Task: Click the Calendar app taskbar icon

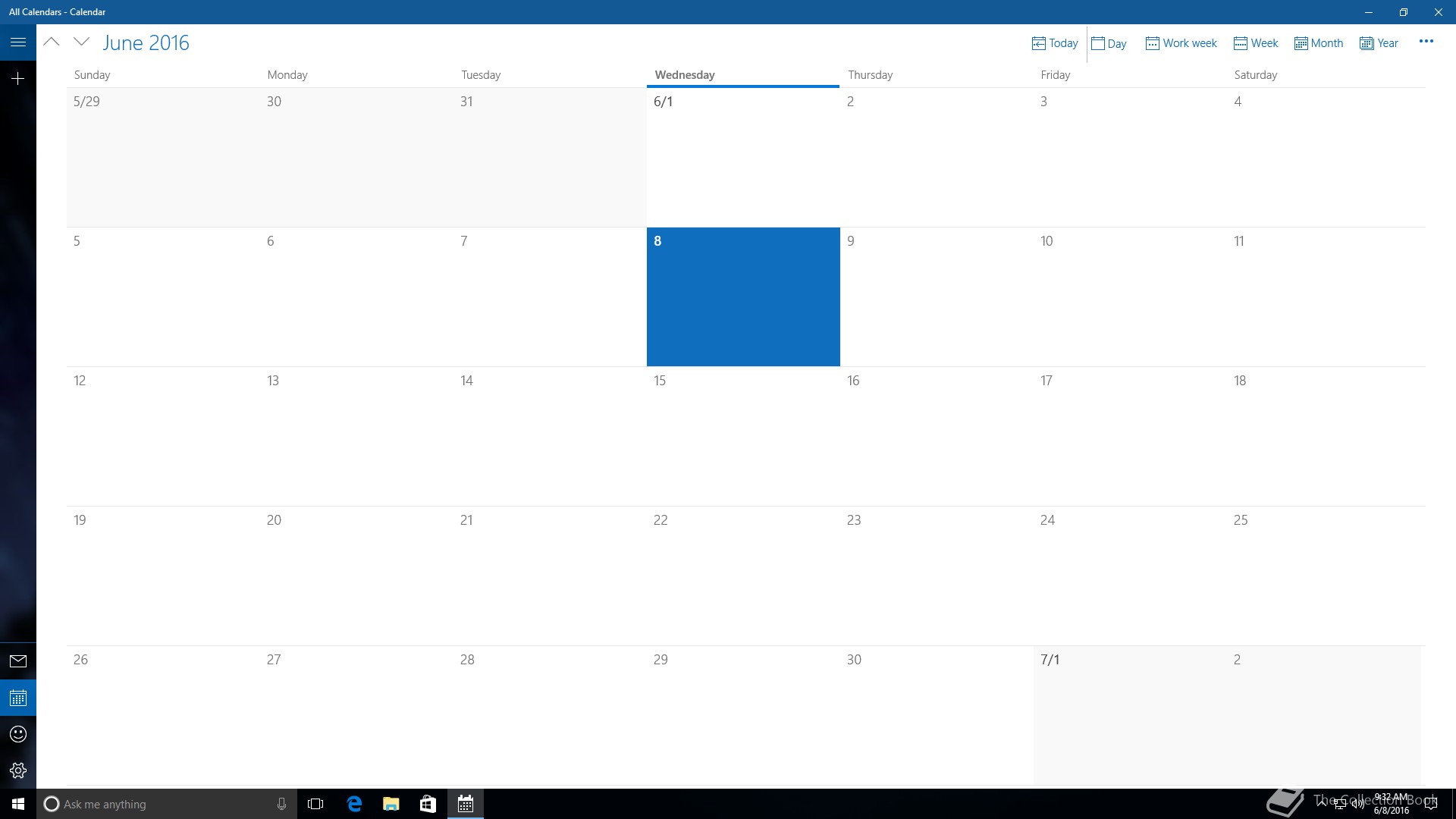Action: tap(466, 804)
